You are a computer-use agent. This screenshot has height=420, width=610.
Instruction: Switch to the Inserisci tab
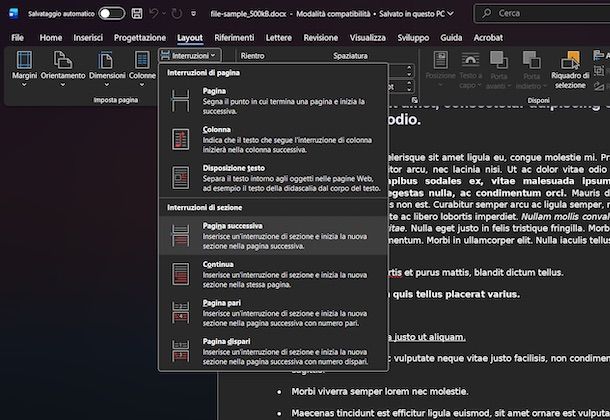pos(88,38)
